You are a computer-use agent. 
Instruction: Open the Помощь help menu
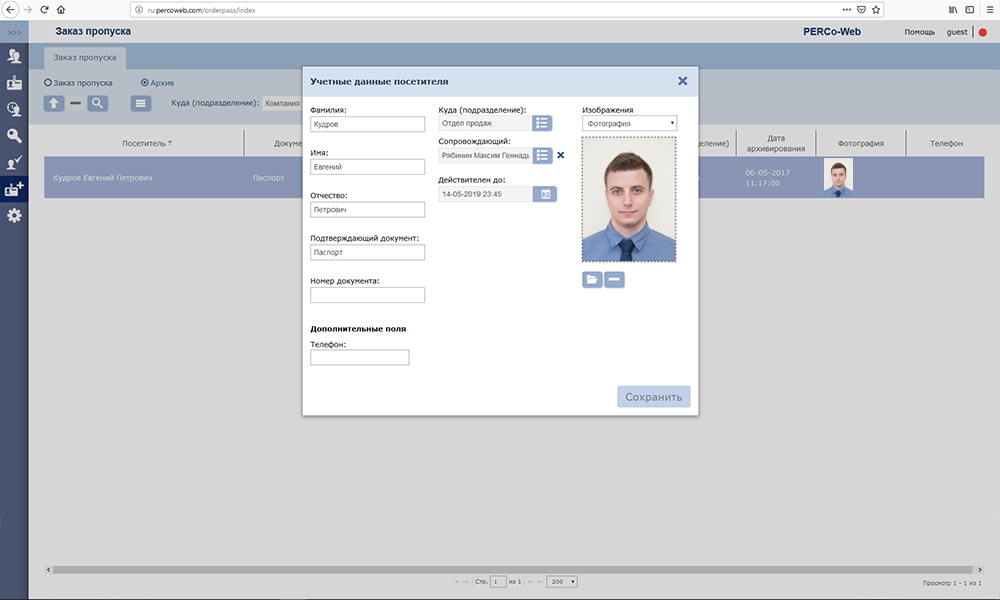coord(919,32)
